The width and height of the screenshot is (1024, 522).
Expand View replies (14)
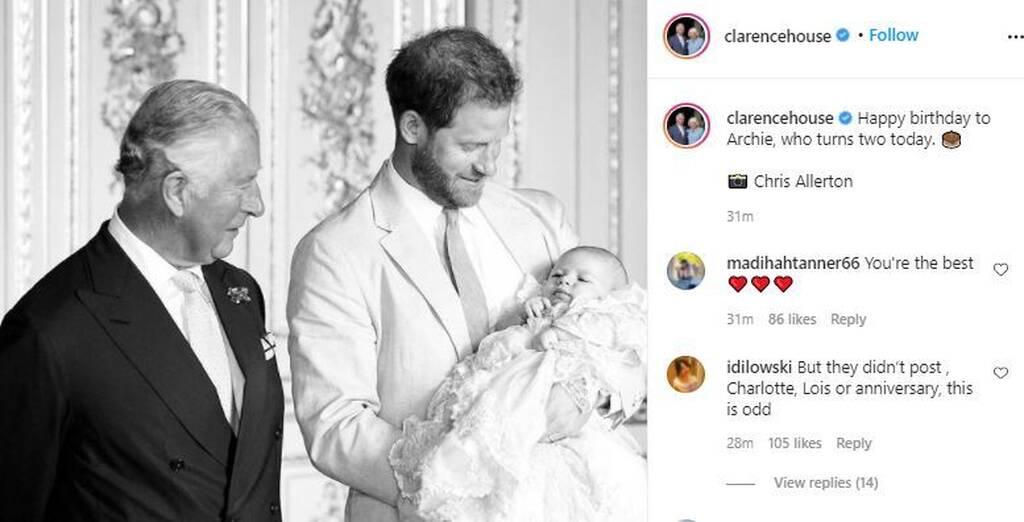[825, 483]
